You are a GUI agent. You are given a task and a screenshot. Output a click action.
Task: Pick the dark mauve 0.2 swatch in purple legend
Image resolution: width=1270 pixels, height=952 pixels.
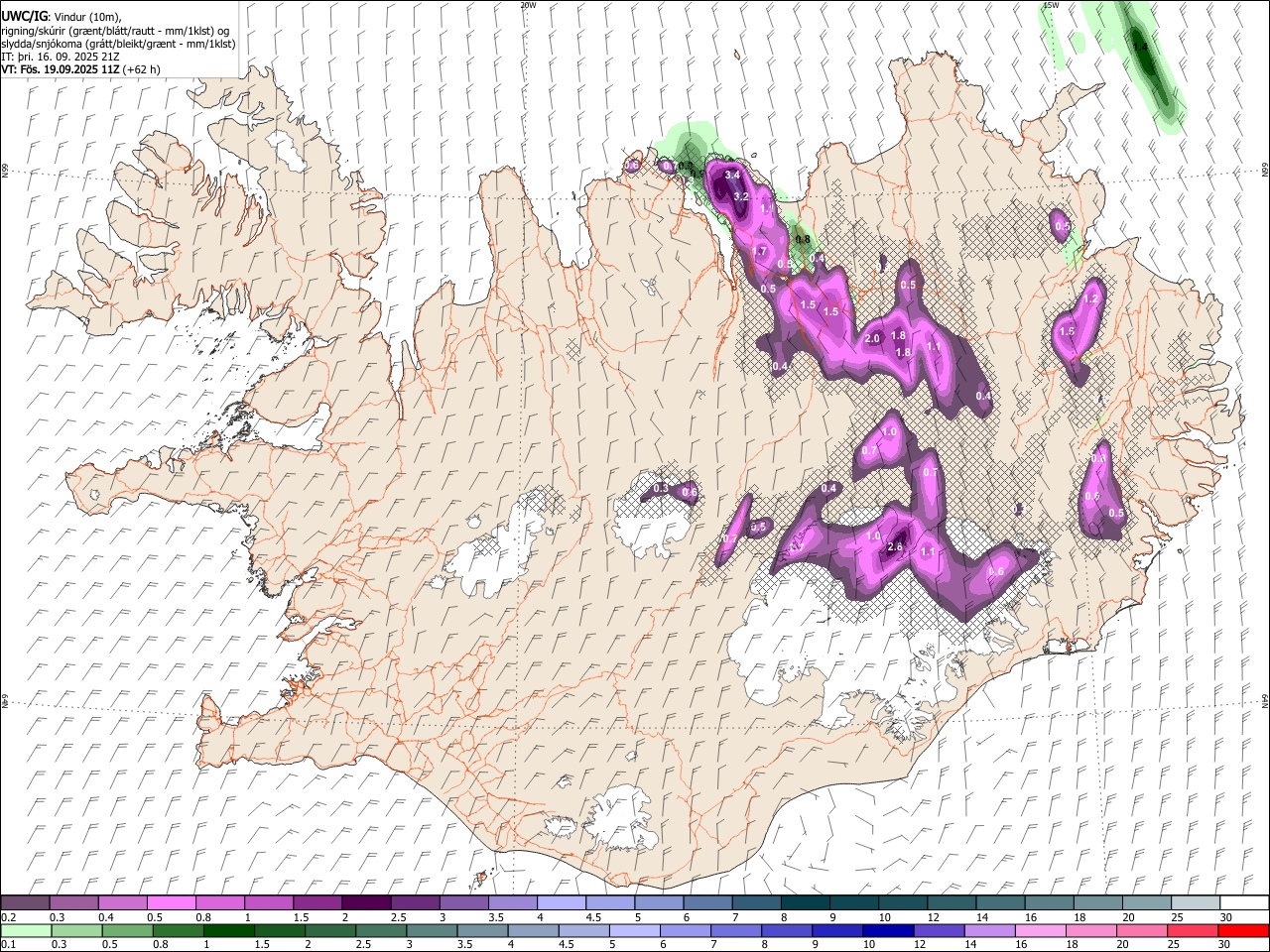25,903
